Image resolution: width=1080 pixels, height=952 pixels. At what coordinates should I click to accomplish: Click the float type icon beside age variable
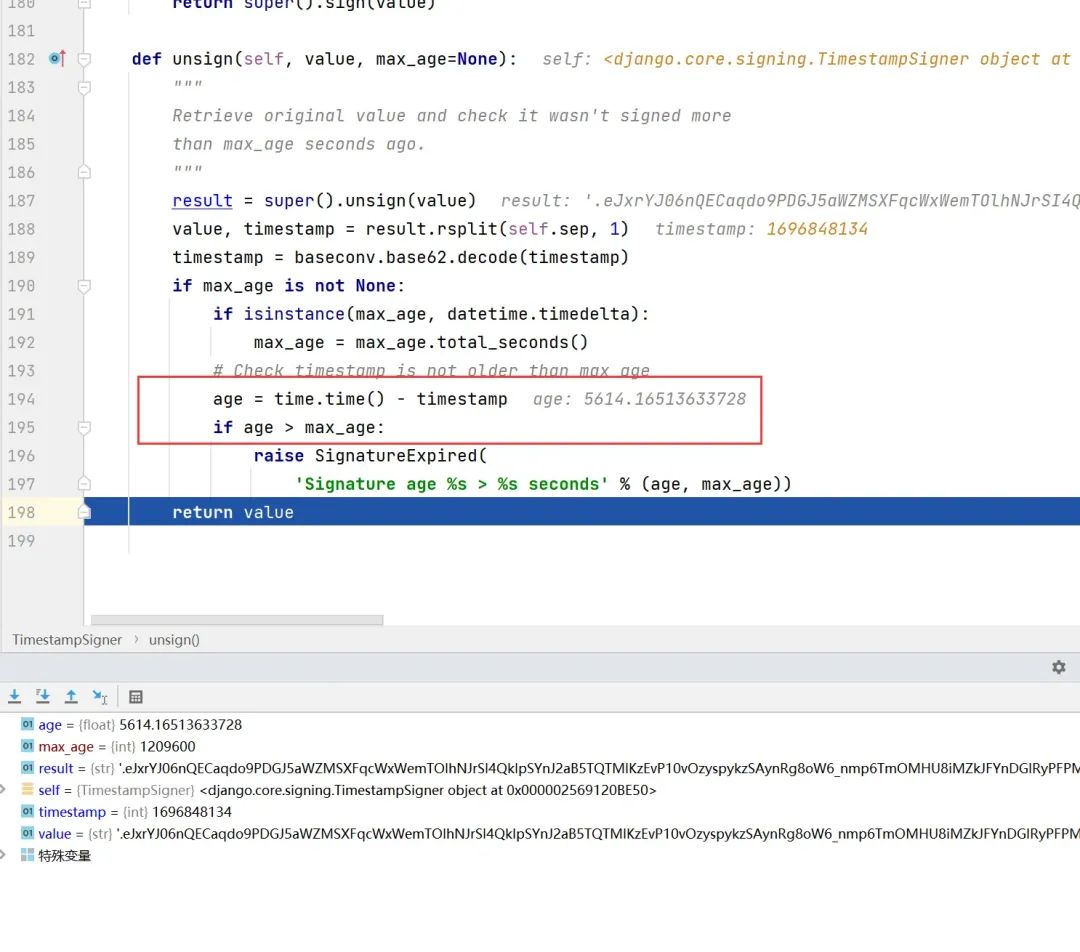tap(28, 724)
